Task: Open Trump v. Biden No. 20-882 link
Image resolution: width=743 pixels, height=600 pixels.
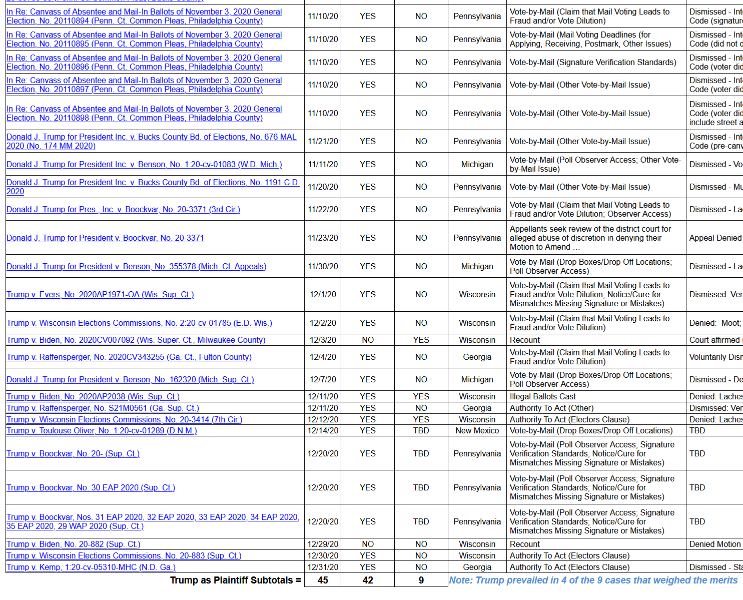Action: (73, 544)
